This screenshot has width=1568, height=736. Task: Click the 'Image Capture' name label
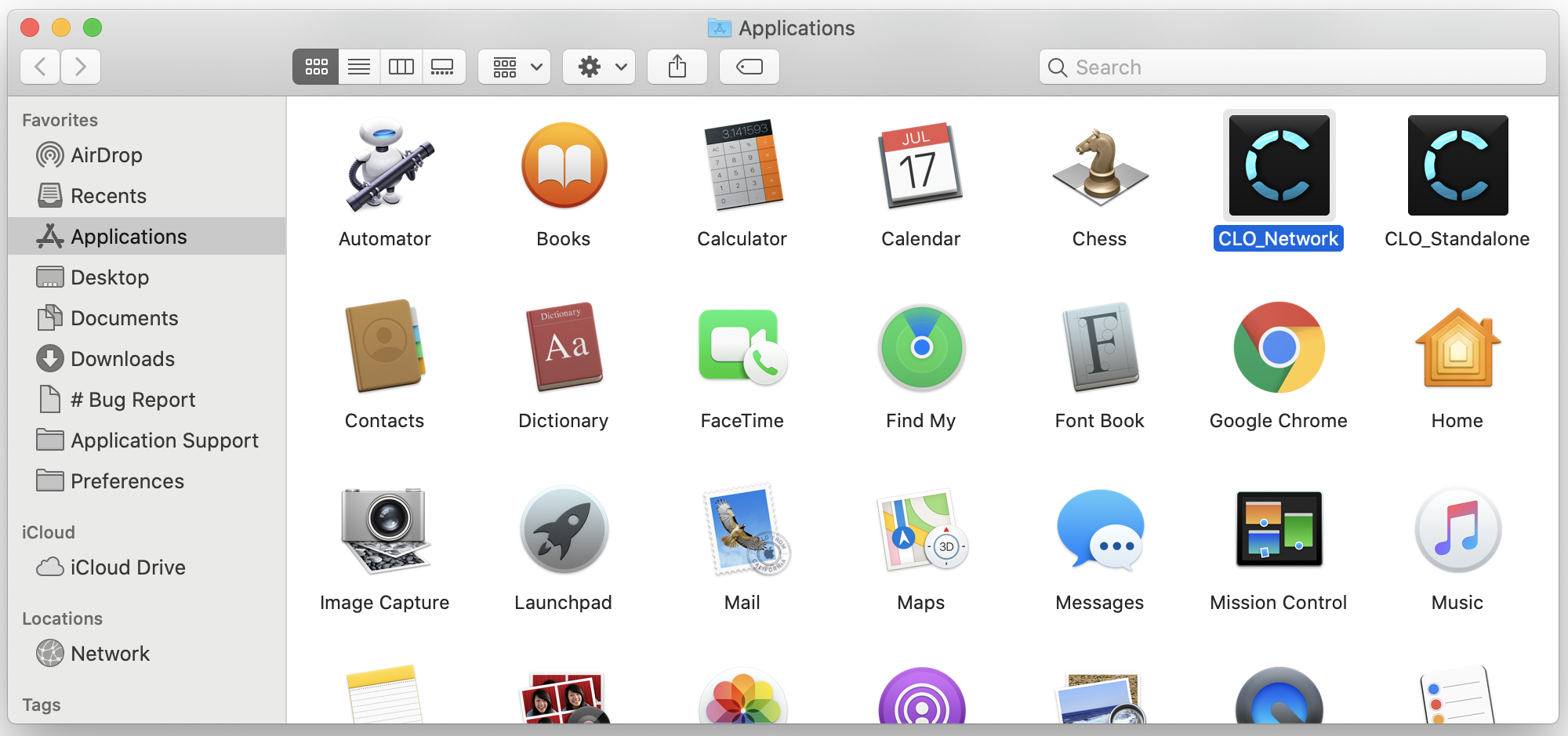(x=385, y=603)
